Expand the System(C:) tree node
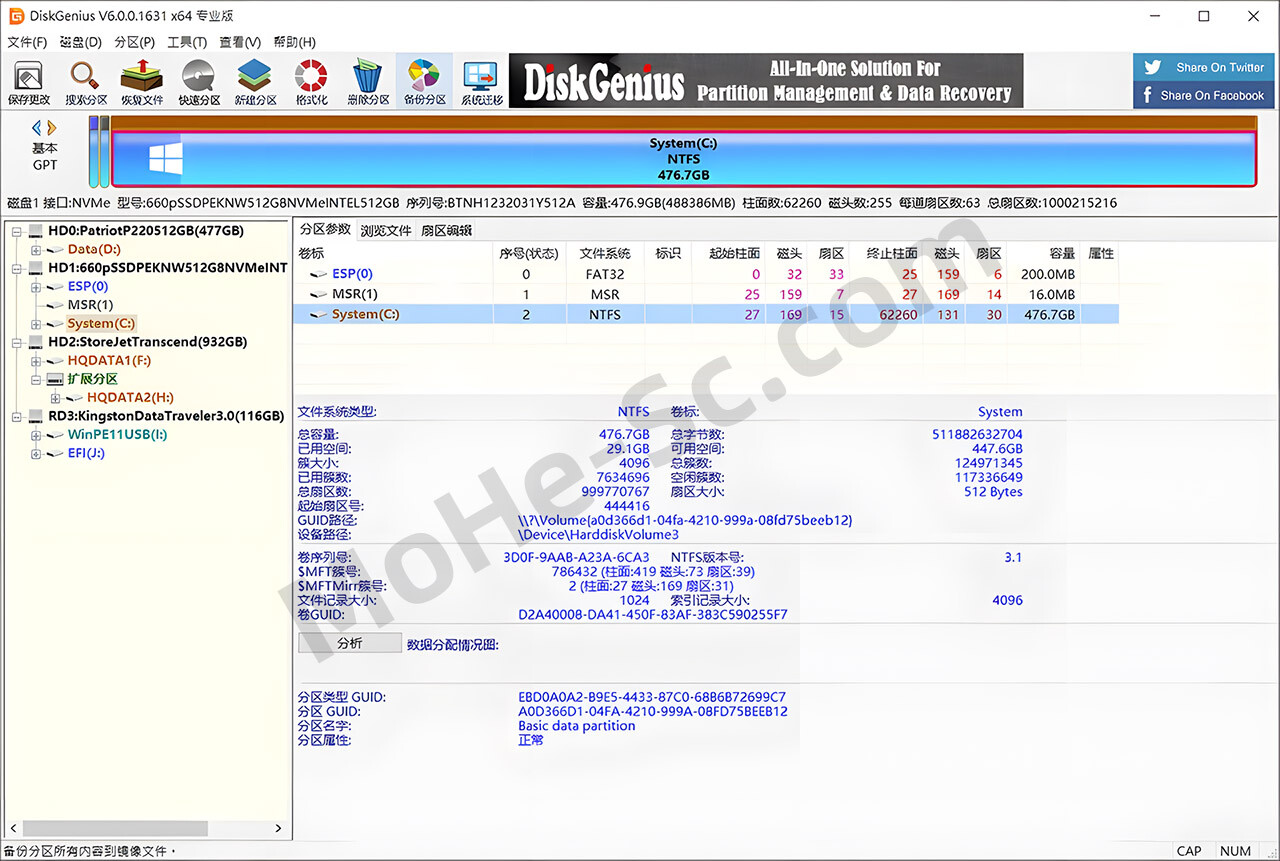This screenshot has height=861, width=1280. [x=36, y=324]
